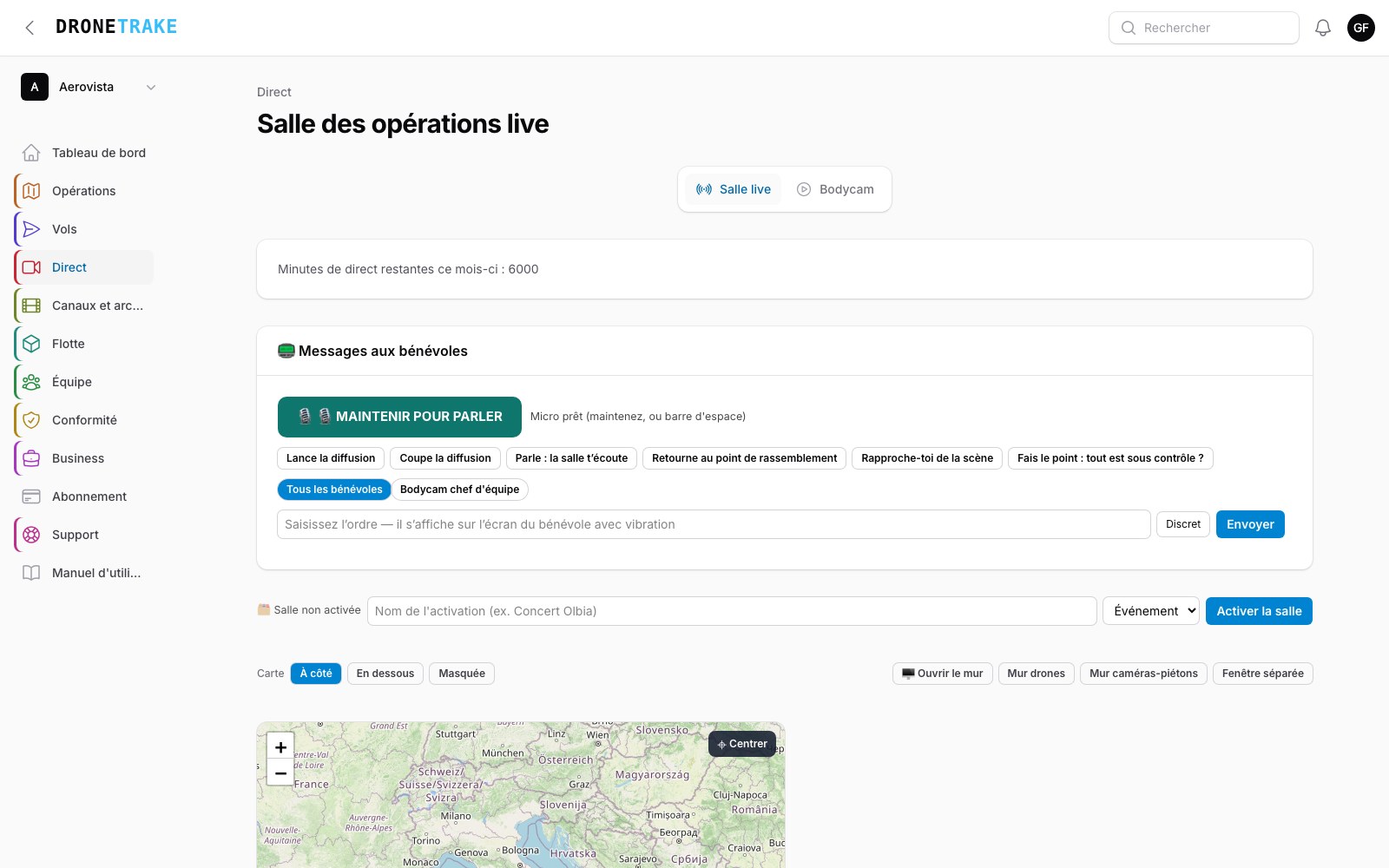Open the Mur drones view

click(x=1037, y=674)
